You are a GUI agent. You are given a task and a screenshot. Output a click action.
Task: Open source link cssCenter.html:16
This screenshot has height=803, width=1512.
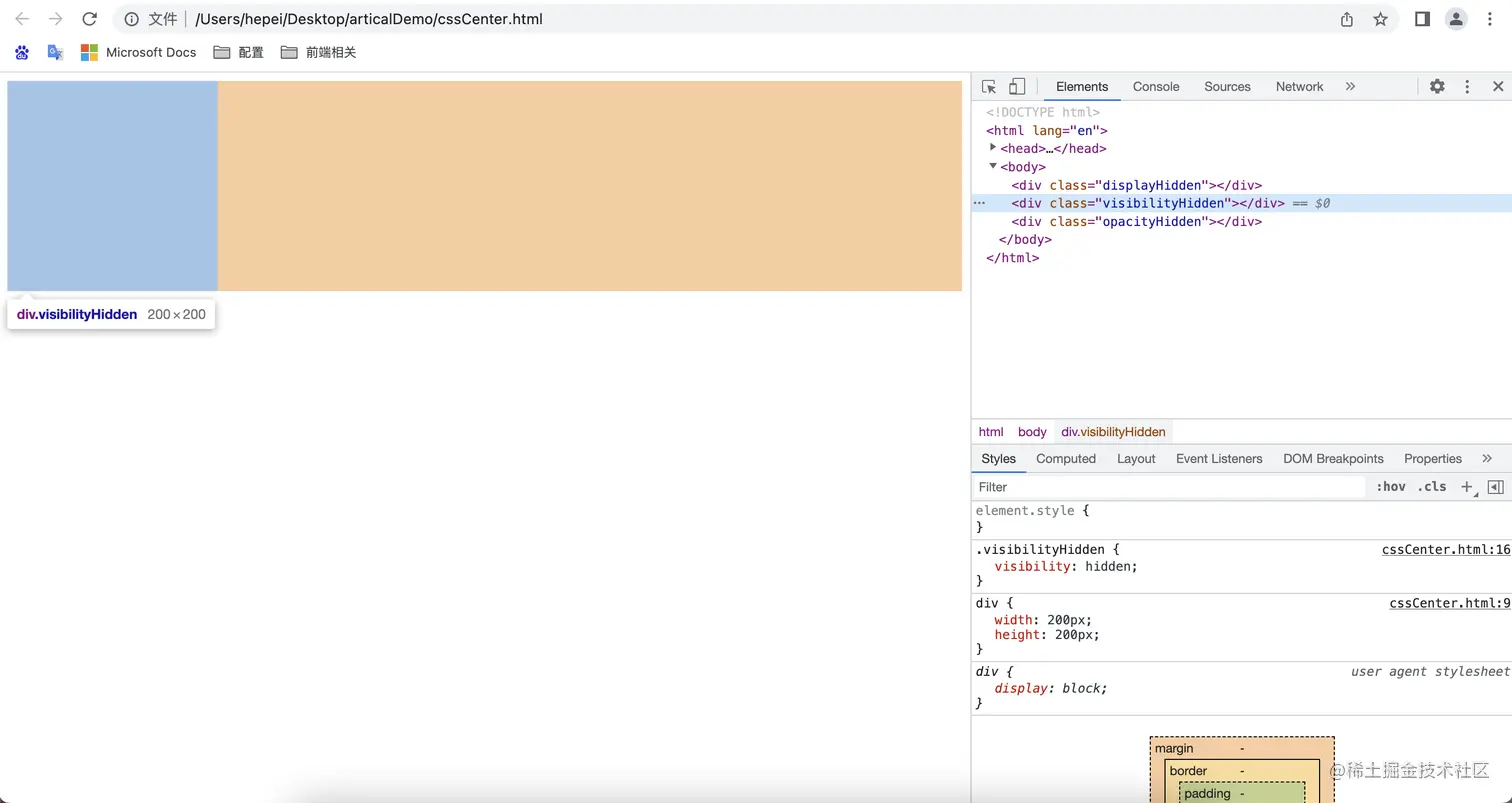coord(1446,550)
